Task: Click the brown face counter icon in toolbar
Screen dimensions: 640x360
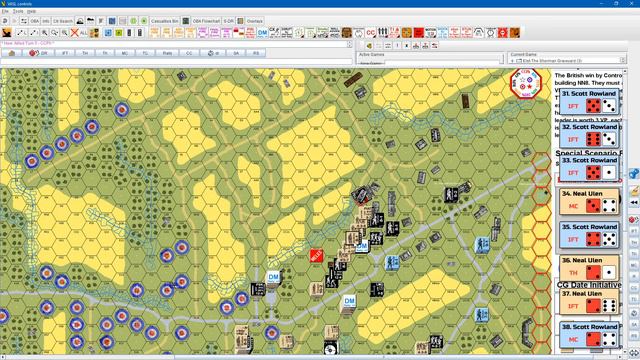Action: (347, 33)
